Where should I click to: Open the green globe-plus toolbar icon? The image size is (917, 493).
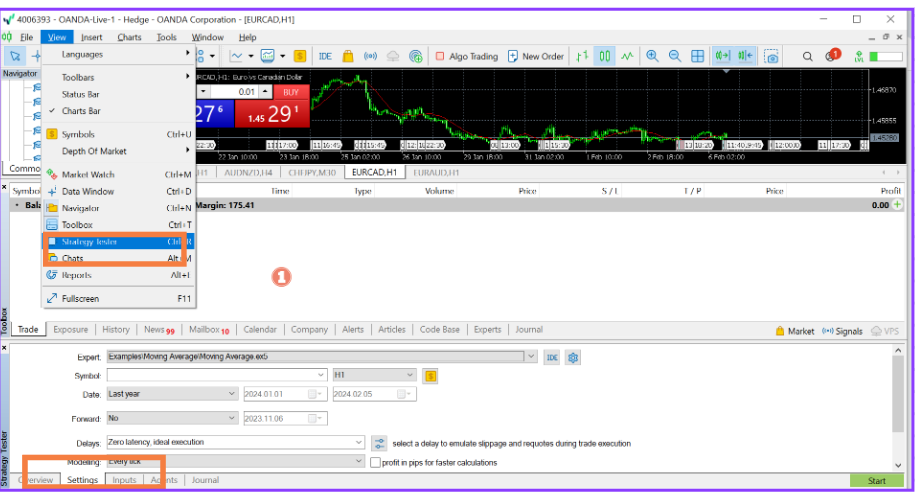click(416, 56)
